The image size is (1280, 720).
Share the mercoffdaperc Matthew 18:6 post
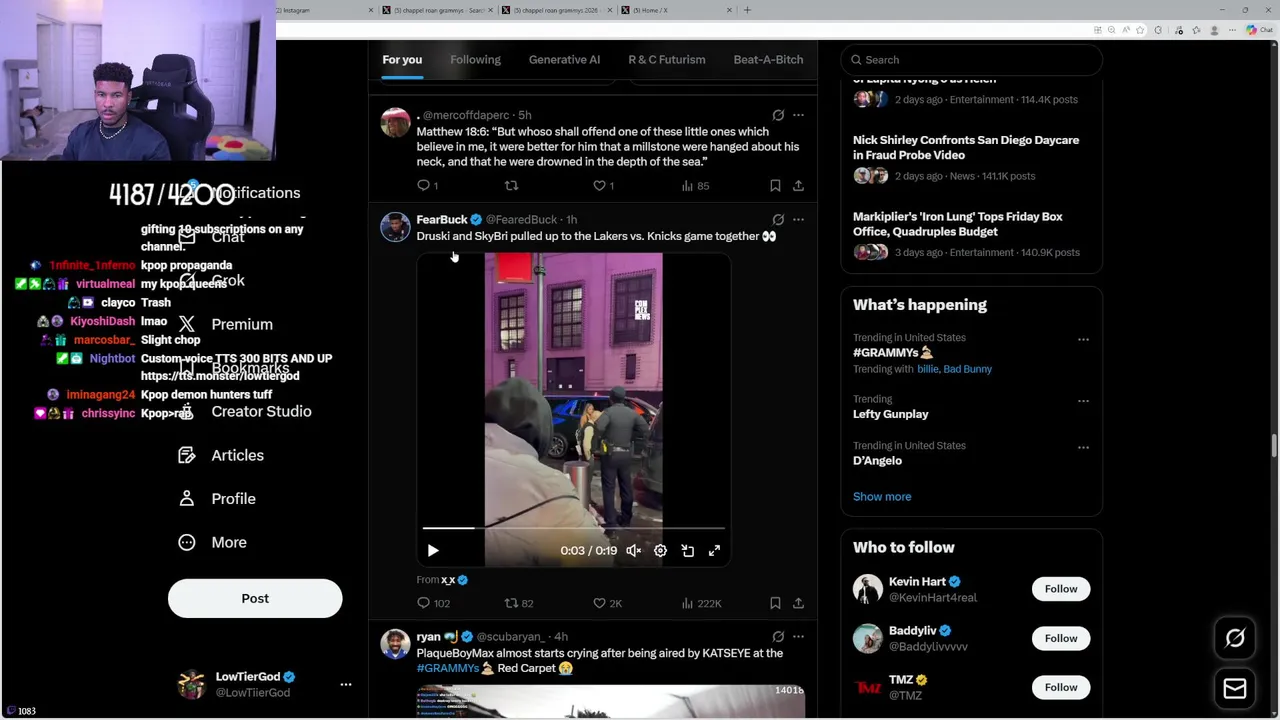tap(798, 185)
